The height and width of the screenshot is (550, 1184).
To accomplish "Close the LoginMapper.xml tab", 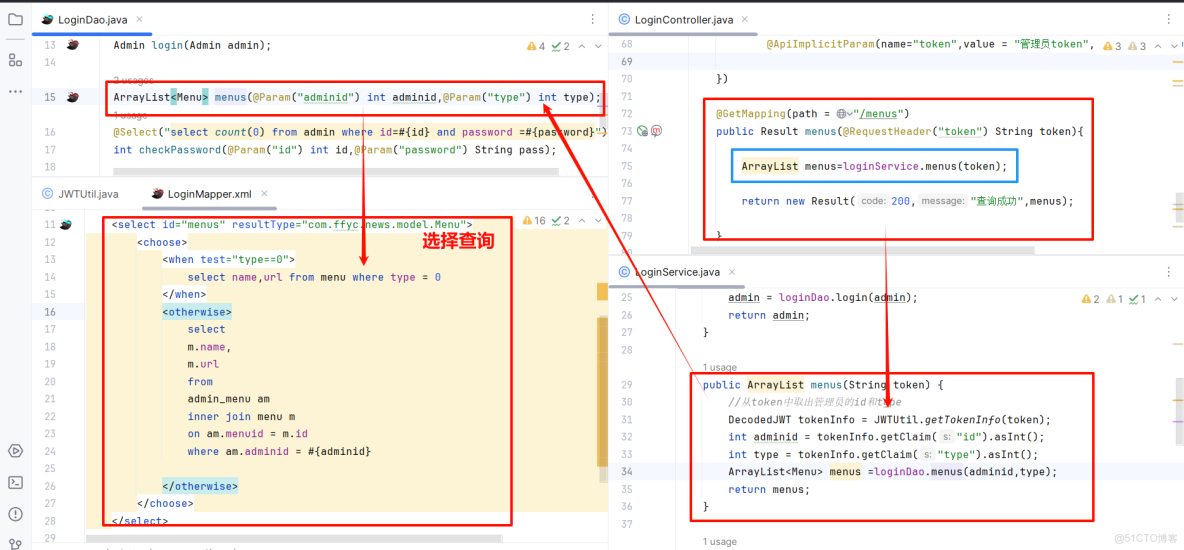I will coord(264,194).
